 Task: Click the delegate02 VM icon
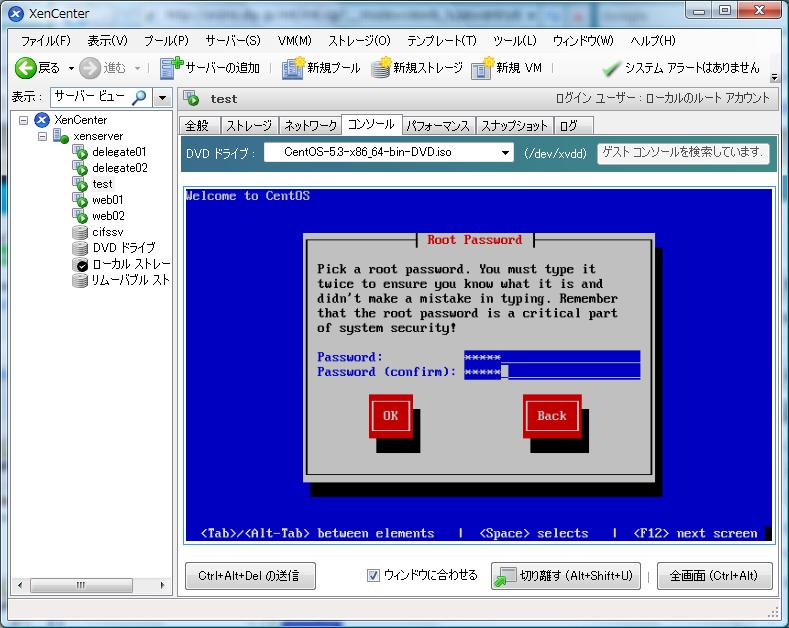(80, 168)
